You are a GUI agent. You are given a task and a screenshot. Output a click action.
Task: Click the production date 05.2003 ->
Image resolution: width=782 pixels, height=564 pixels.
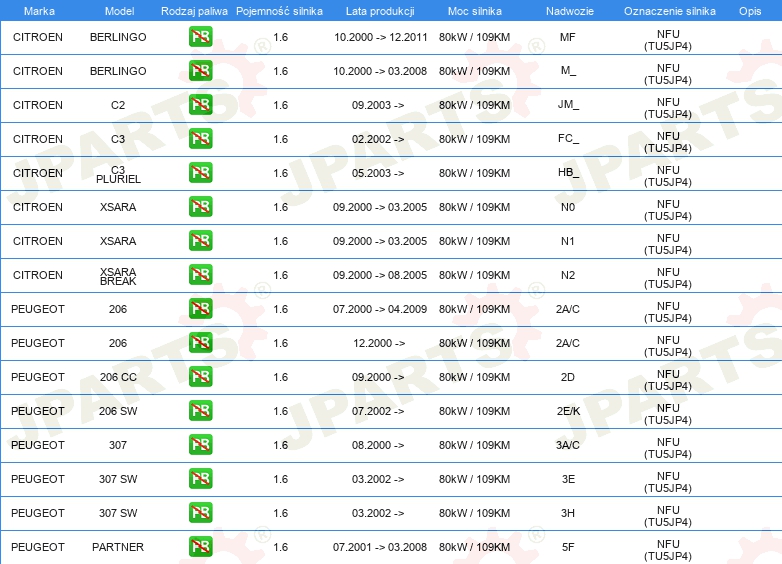(x=378, y=173)
